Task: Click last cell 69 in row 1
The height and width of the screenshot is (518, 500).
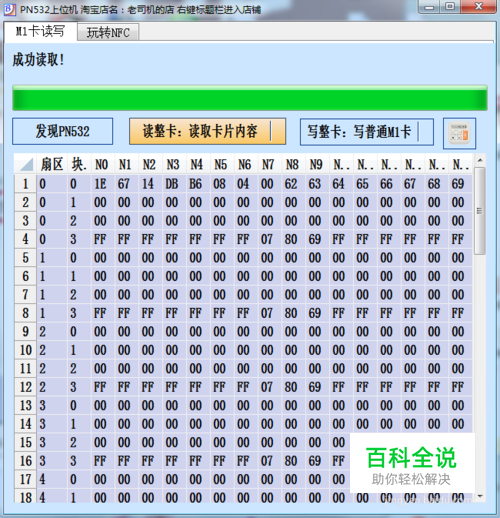Action: point(460,184)
